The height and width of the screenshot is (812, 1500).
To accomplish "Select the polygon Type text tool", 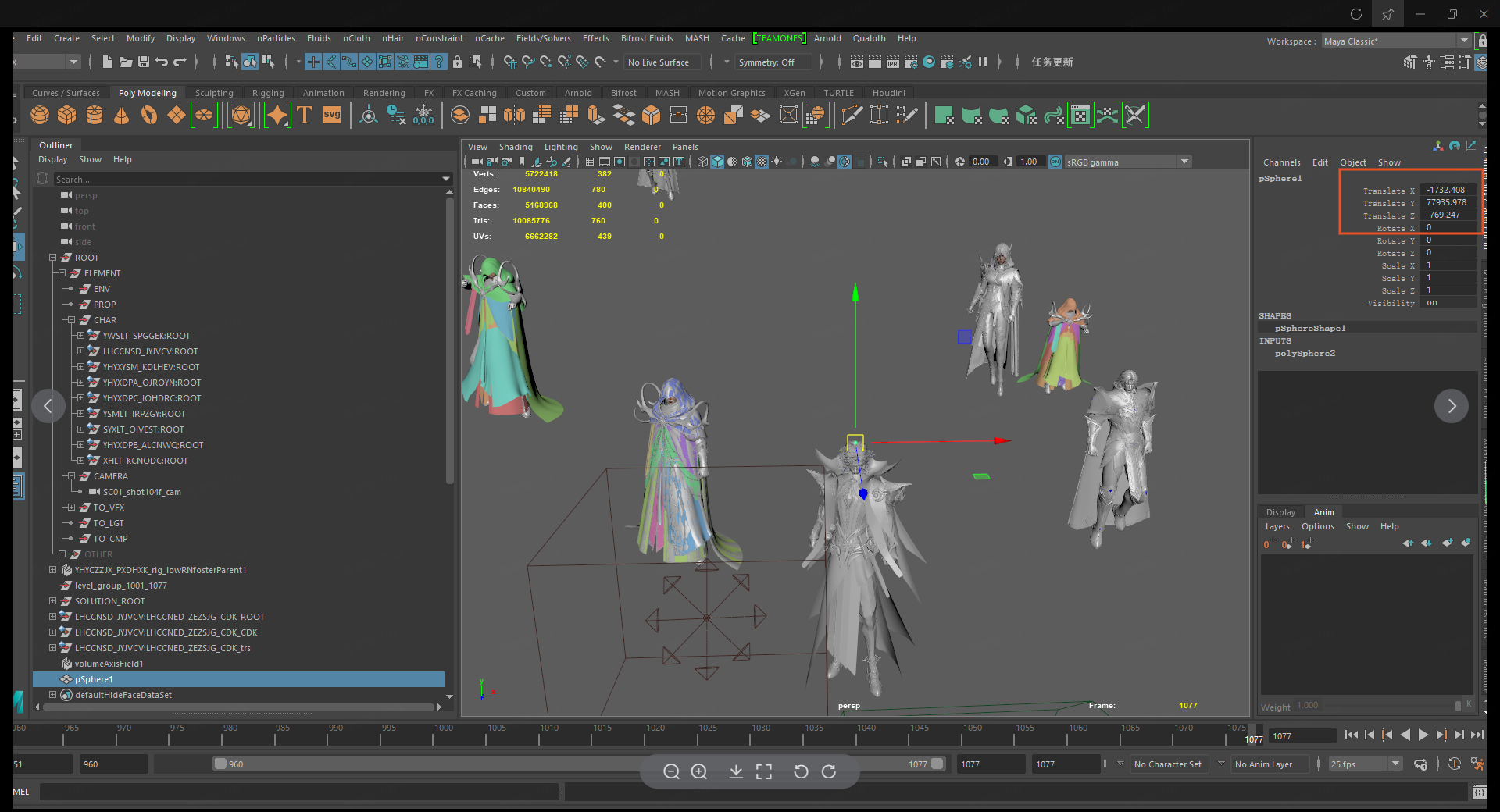I will point(305,116).
